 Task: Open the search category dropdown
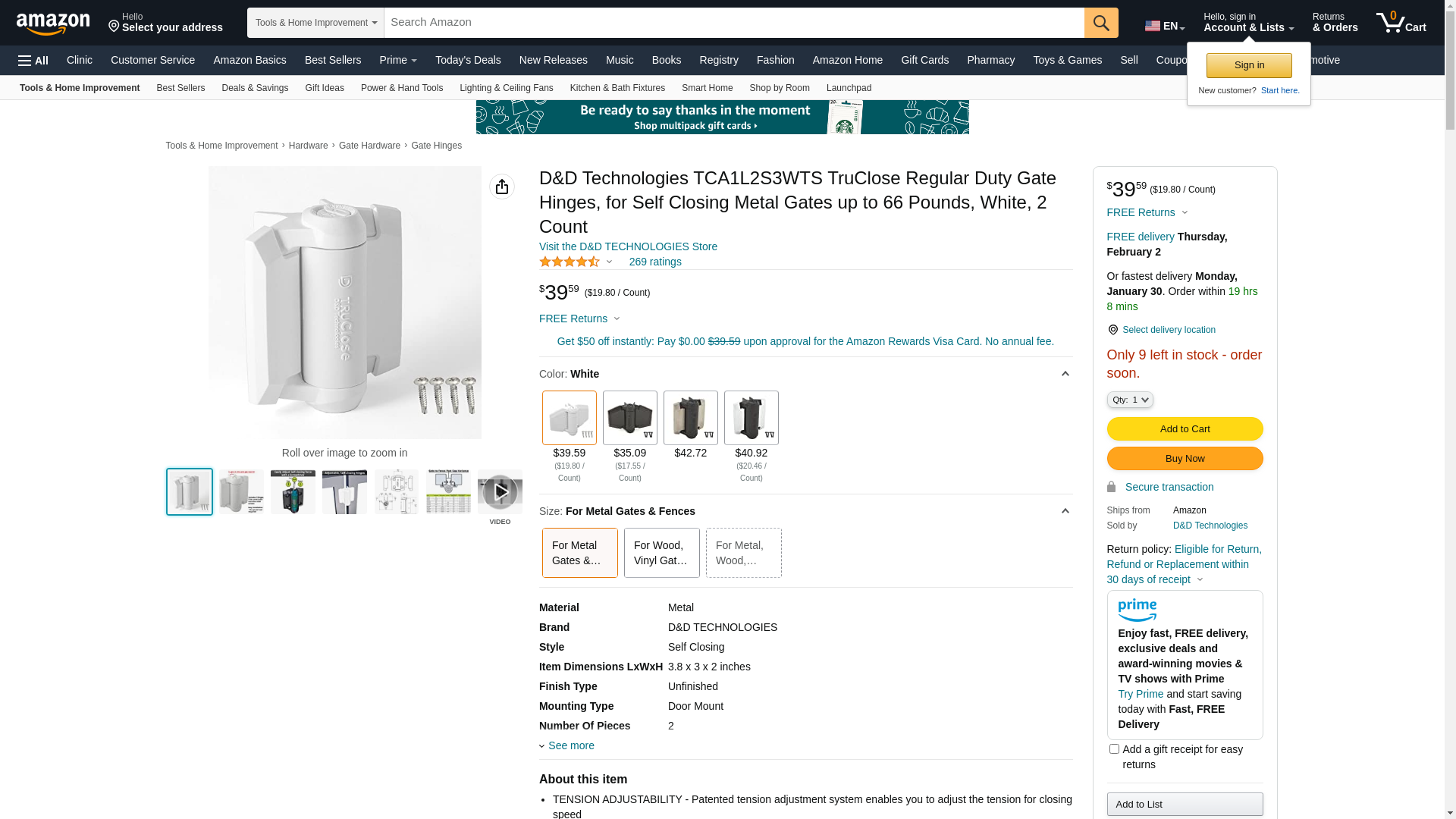click(x=315, y=23)
